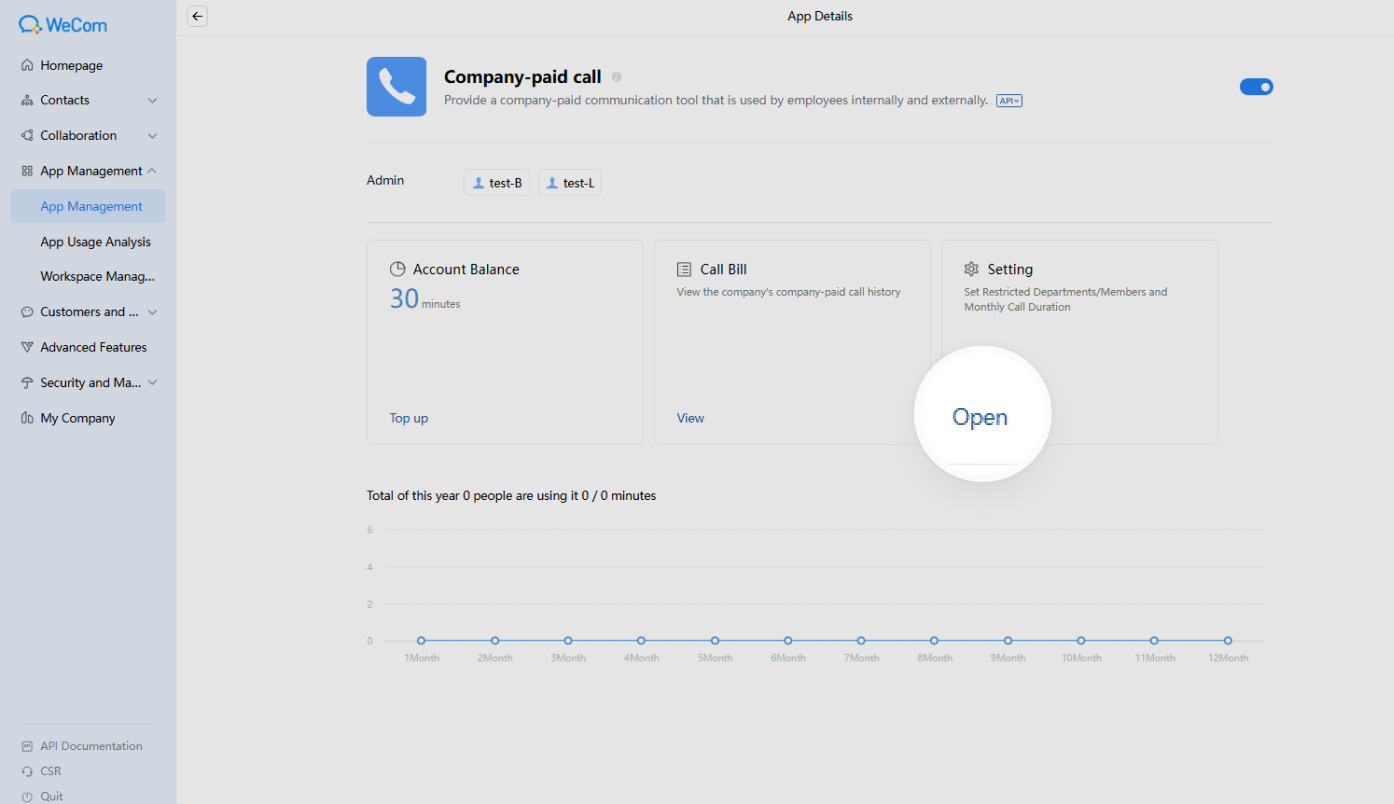This screenshot has height=804, width=1394.
Task: Open API Documentation via its icon
Action: (27, 746)
